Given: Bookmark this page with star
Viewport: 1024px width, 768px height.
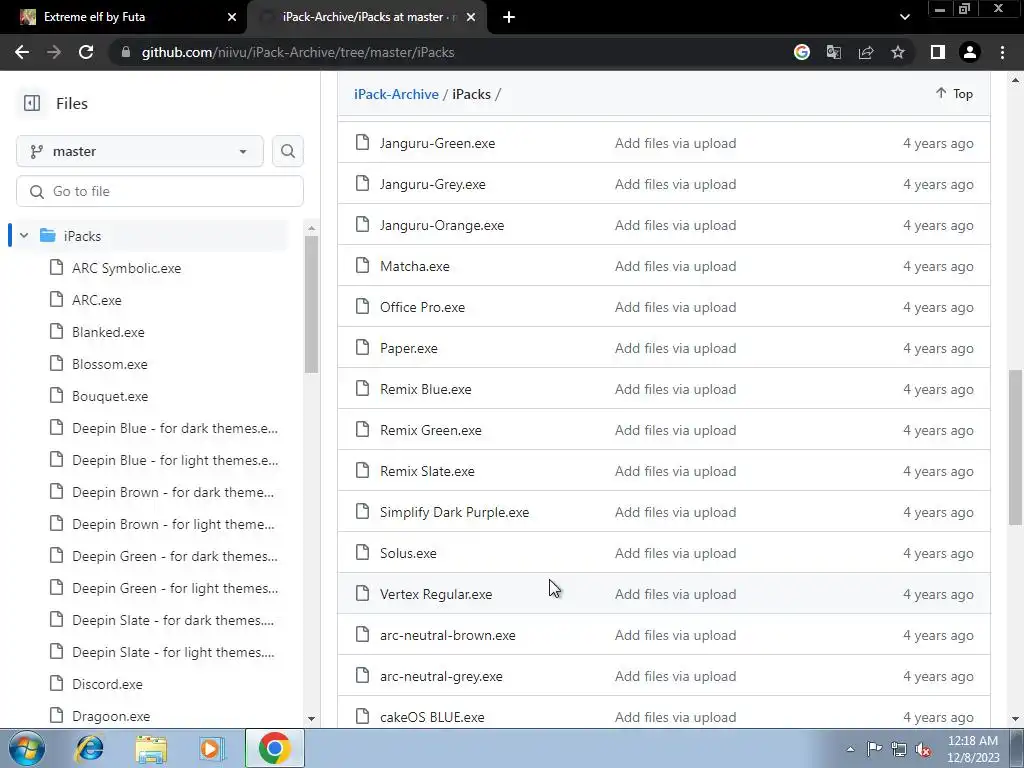Looking at the screenshot, I should pyautogui.click(x=898, y=52).
